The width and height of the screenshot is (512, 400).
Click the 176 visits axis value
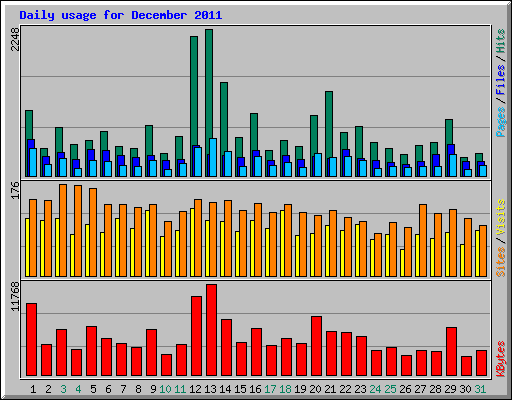(15, 190)
